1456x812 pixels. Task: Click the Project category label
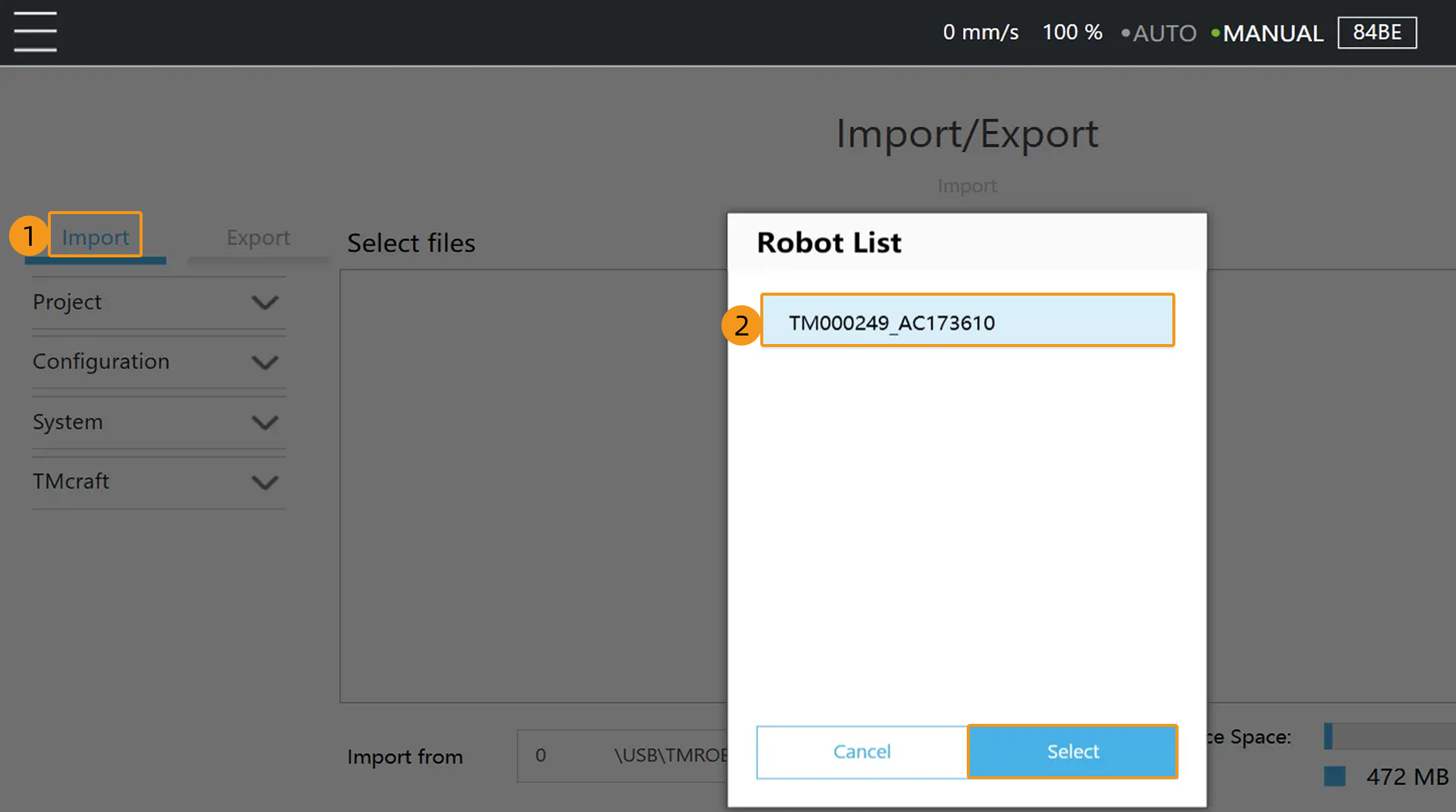(68, 302)
